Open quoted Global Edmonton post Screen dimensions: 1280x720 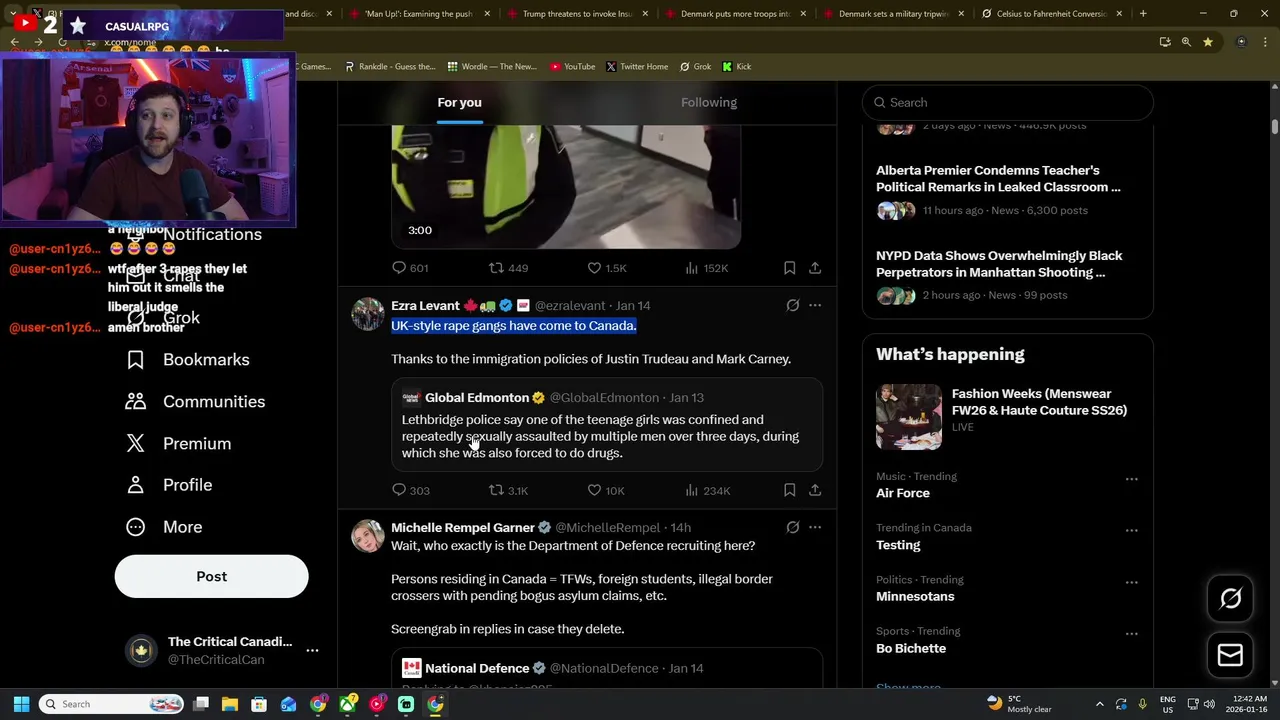[607, 425]
